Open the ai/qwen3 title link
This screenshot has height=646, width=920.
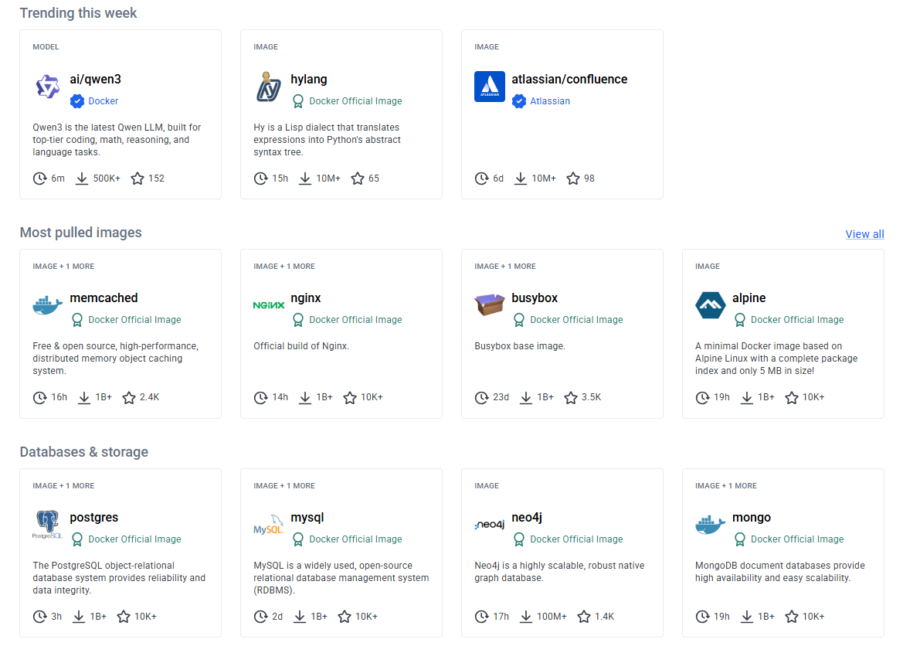pos(95,79)
